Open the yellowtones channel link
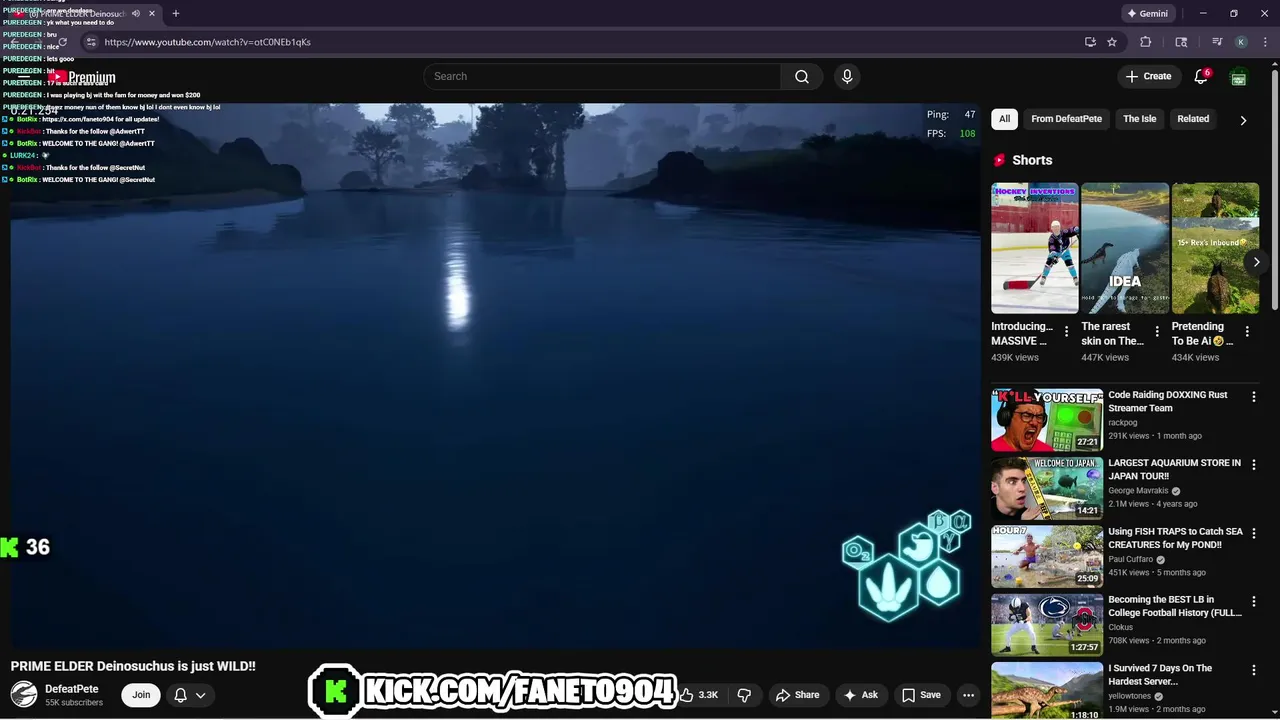This screenshot has height=720, width=1280. click(x=1129, y=696)
